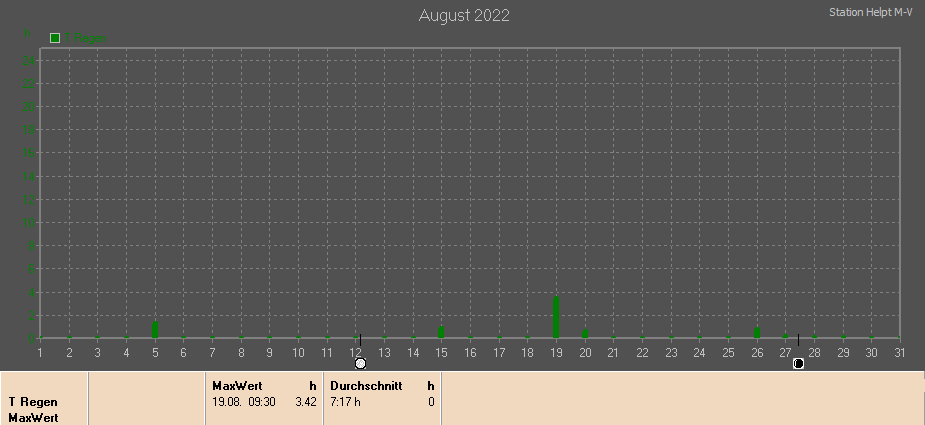Click the 3.42 maximum value cell
The height and width of the screenshot is (425, 925).
(306, 402)
